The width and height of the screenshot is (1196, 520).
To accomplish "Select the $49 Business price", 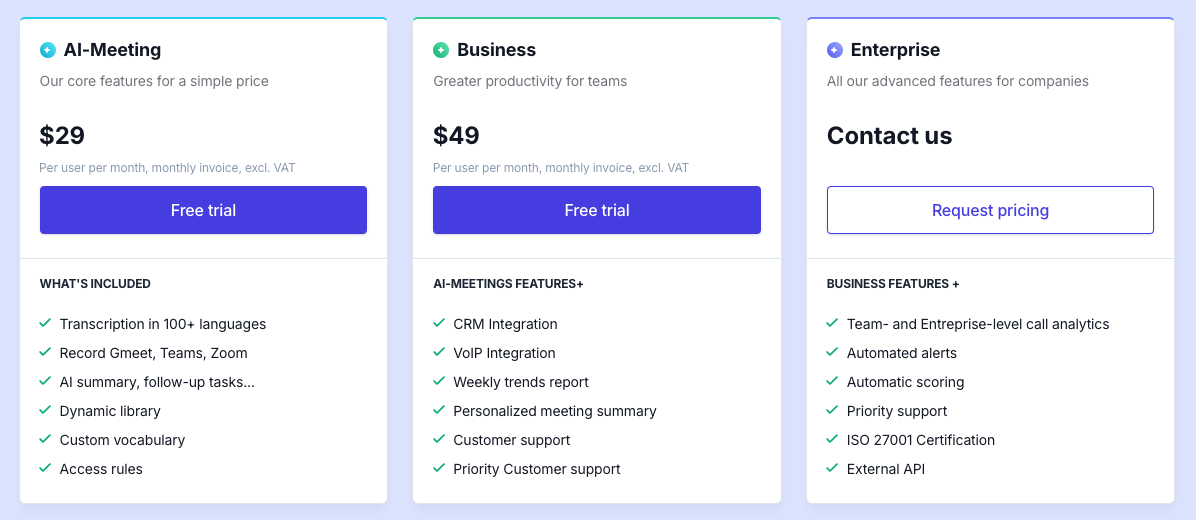I will (x=456, y=136).
